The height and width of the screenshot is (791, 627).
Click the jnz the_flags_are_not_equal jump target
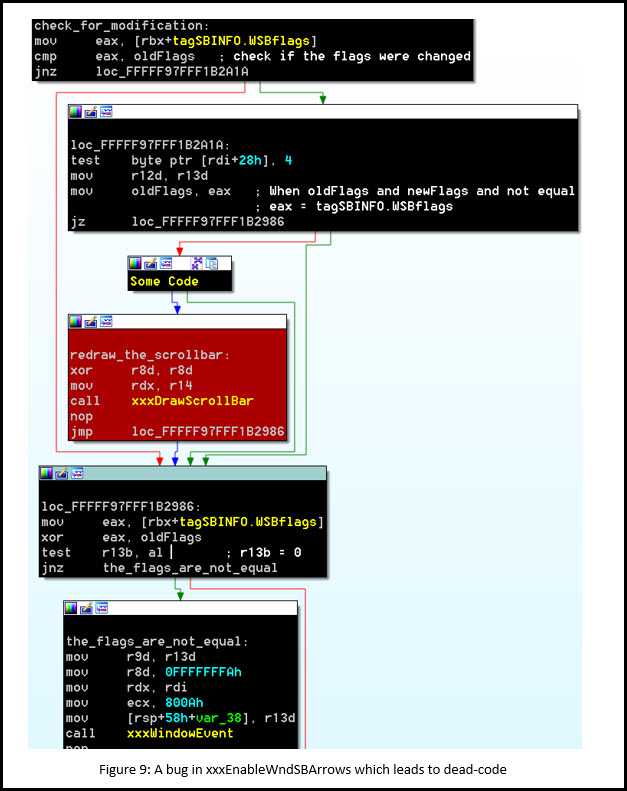[190, 568]
